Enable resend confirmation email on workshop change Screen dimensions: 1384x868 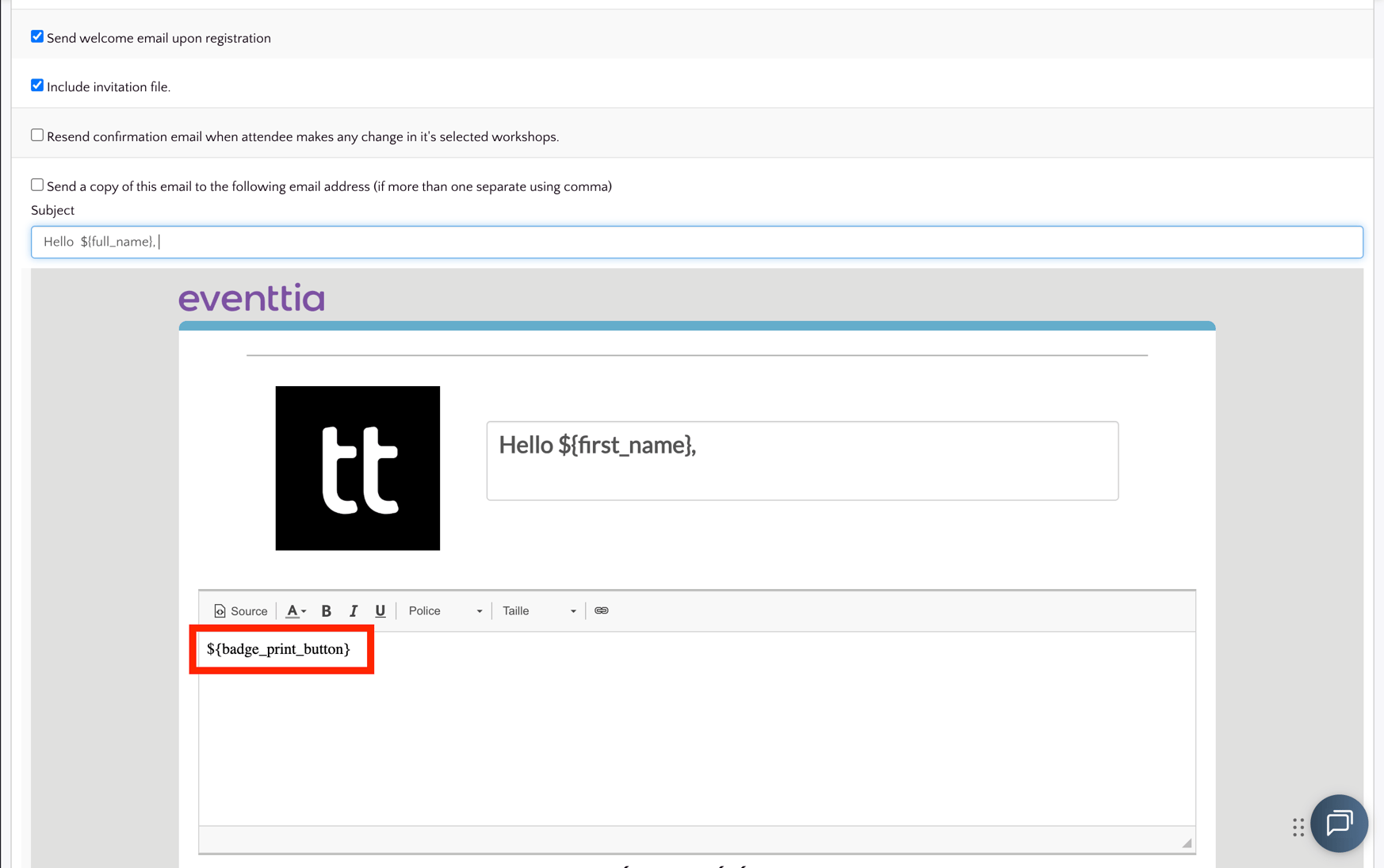(x=37, y=136)
